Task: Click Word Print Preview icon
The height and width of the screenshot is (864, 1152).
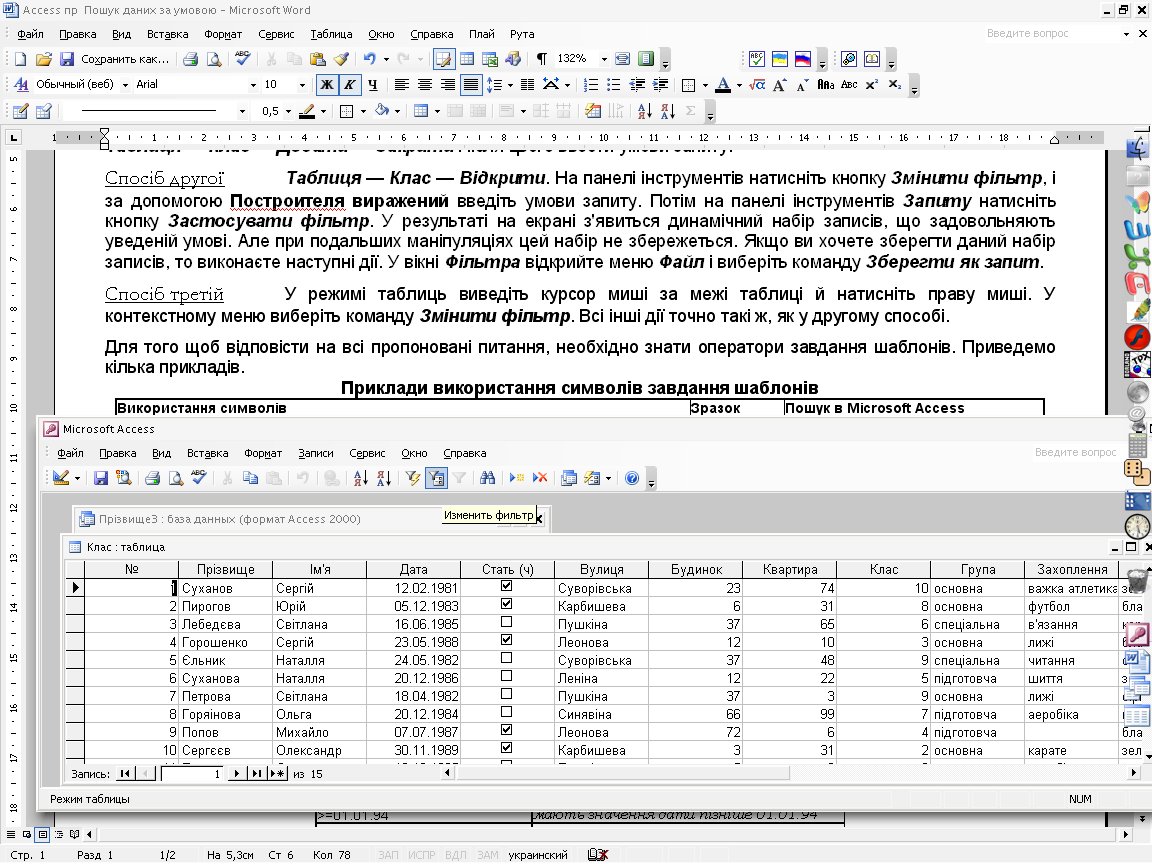Action: coord(214,59)
